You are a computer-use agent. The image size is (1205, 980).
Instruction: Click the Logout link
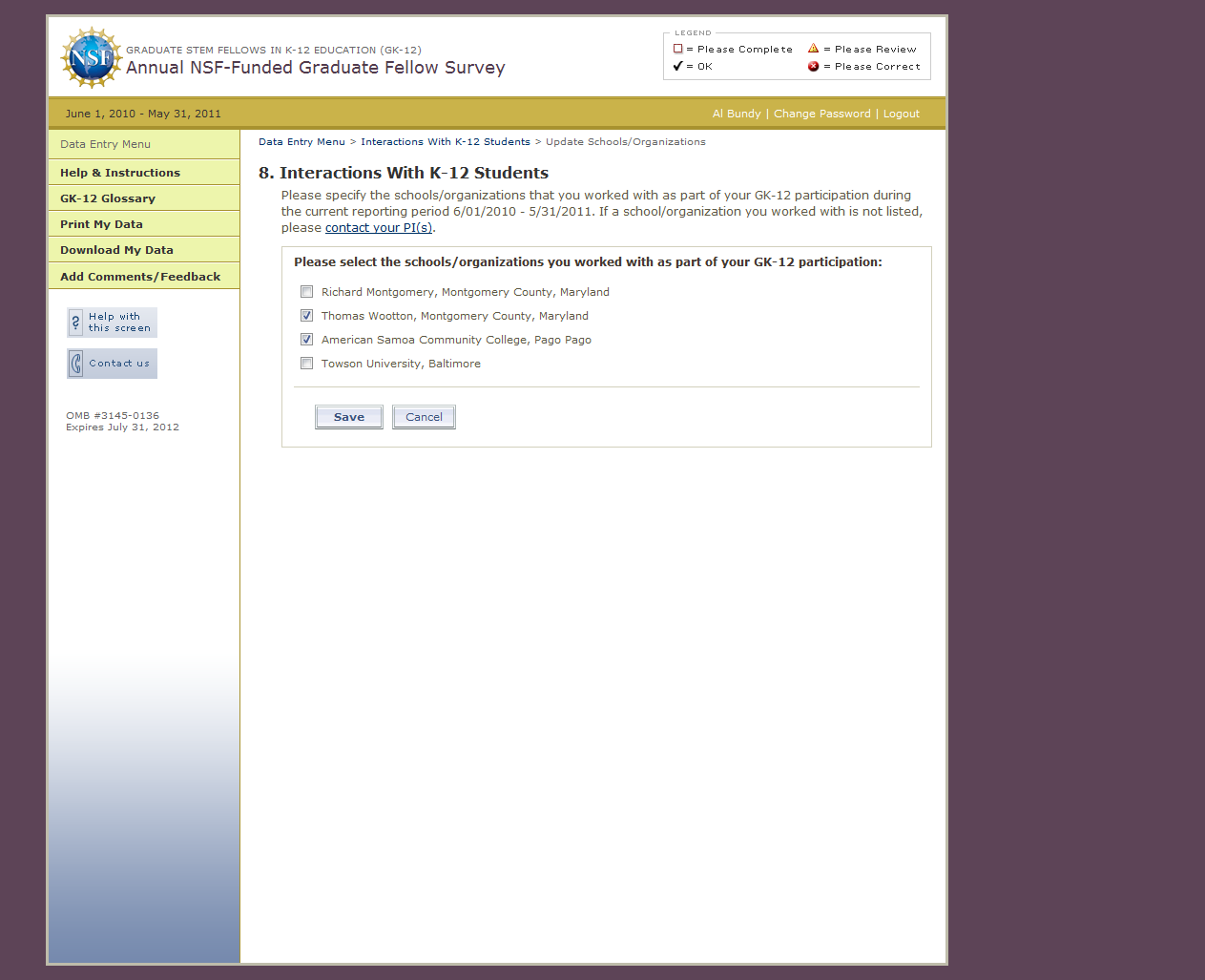[x=901, y=114]
